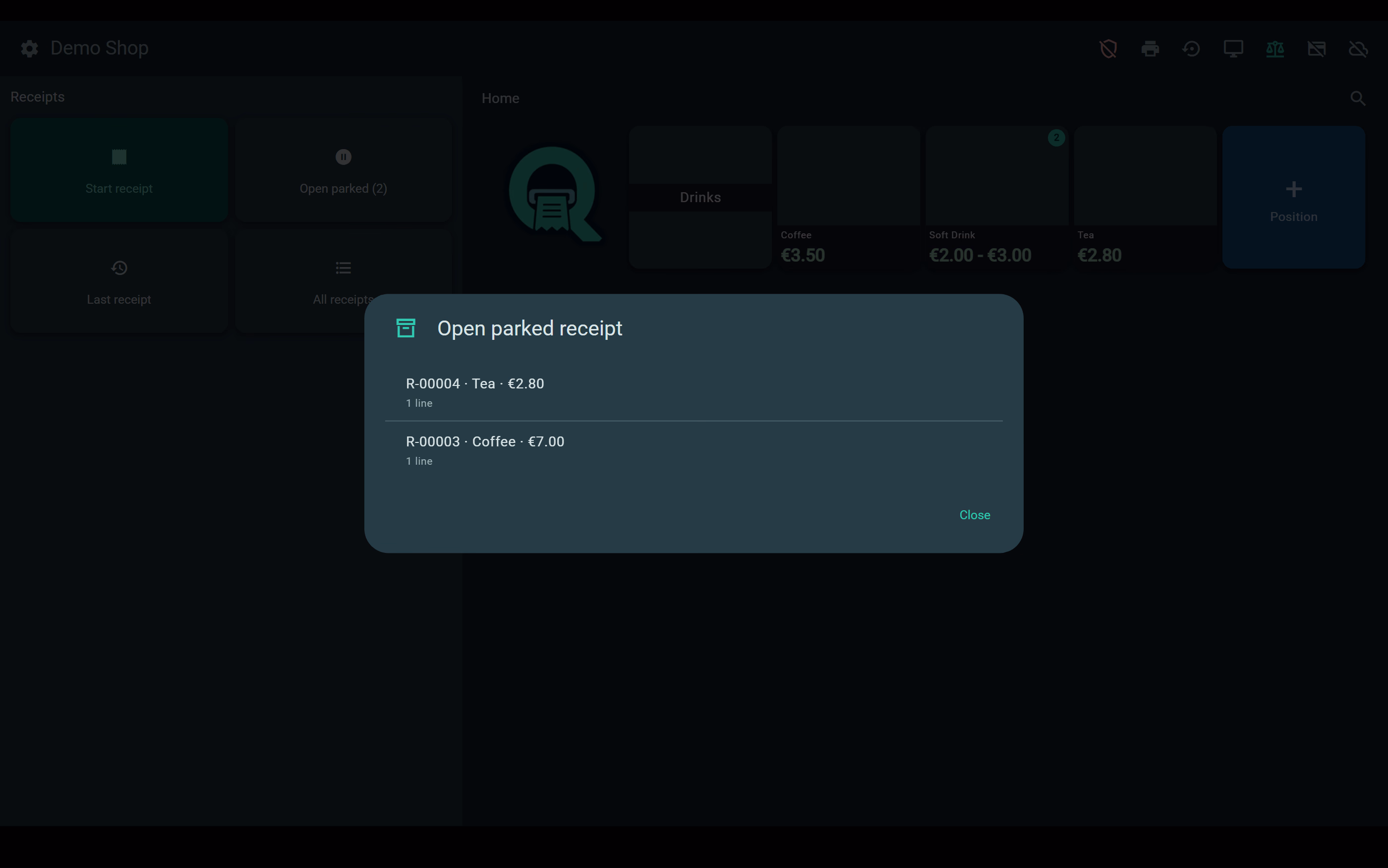The width and height of the screenshot is (1388, 868).
Task: Click the green balance scale icon
Action: tap(1275, 49)
